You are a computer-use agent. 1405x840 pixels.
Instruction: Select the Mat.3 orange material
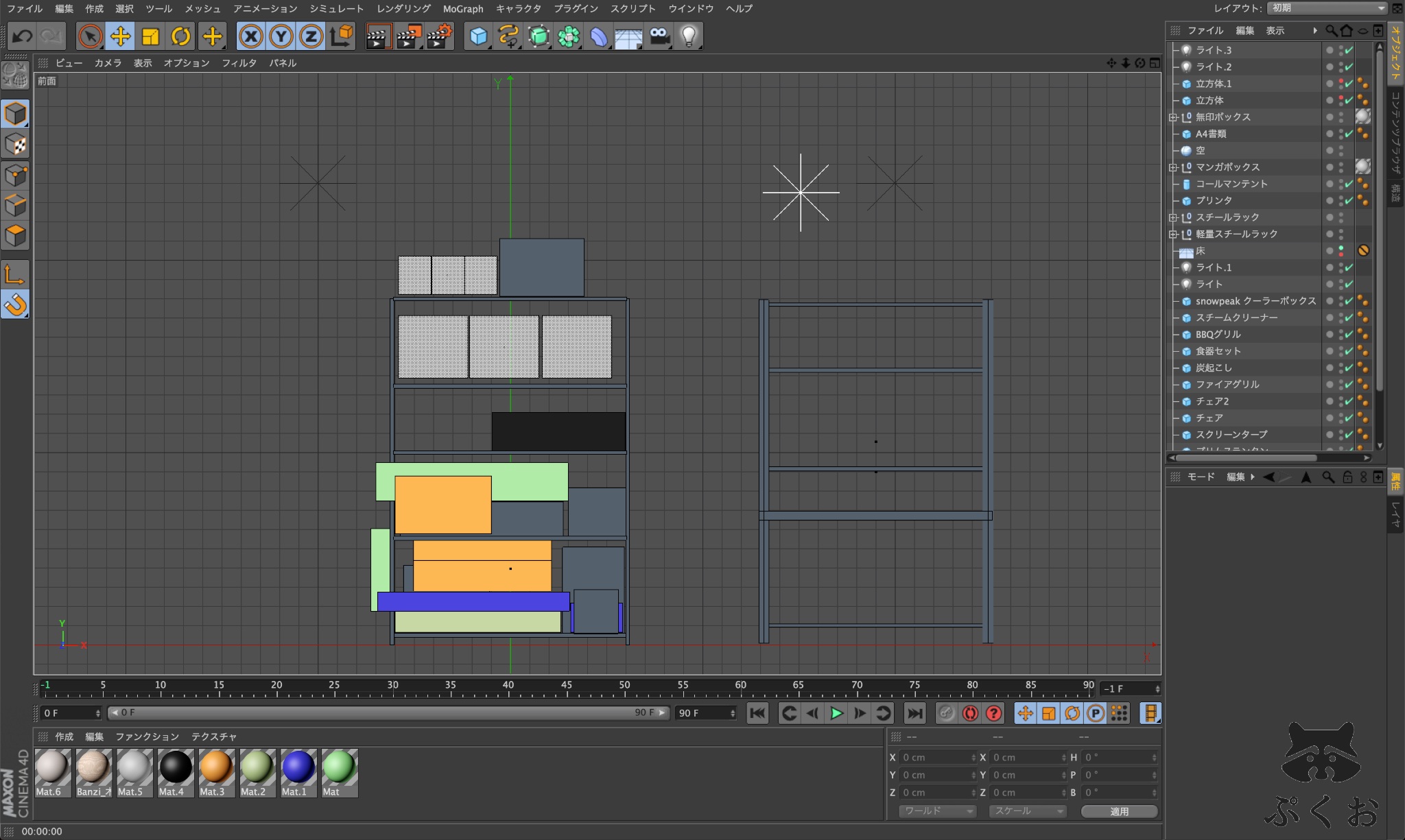217,772
